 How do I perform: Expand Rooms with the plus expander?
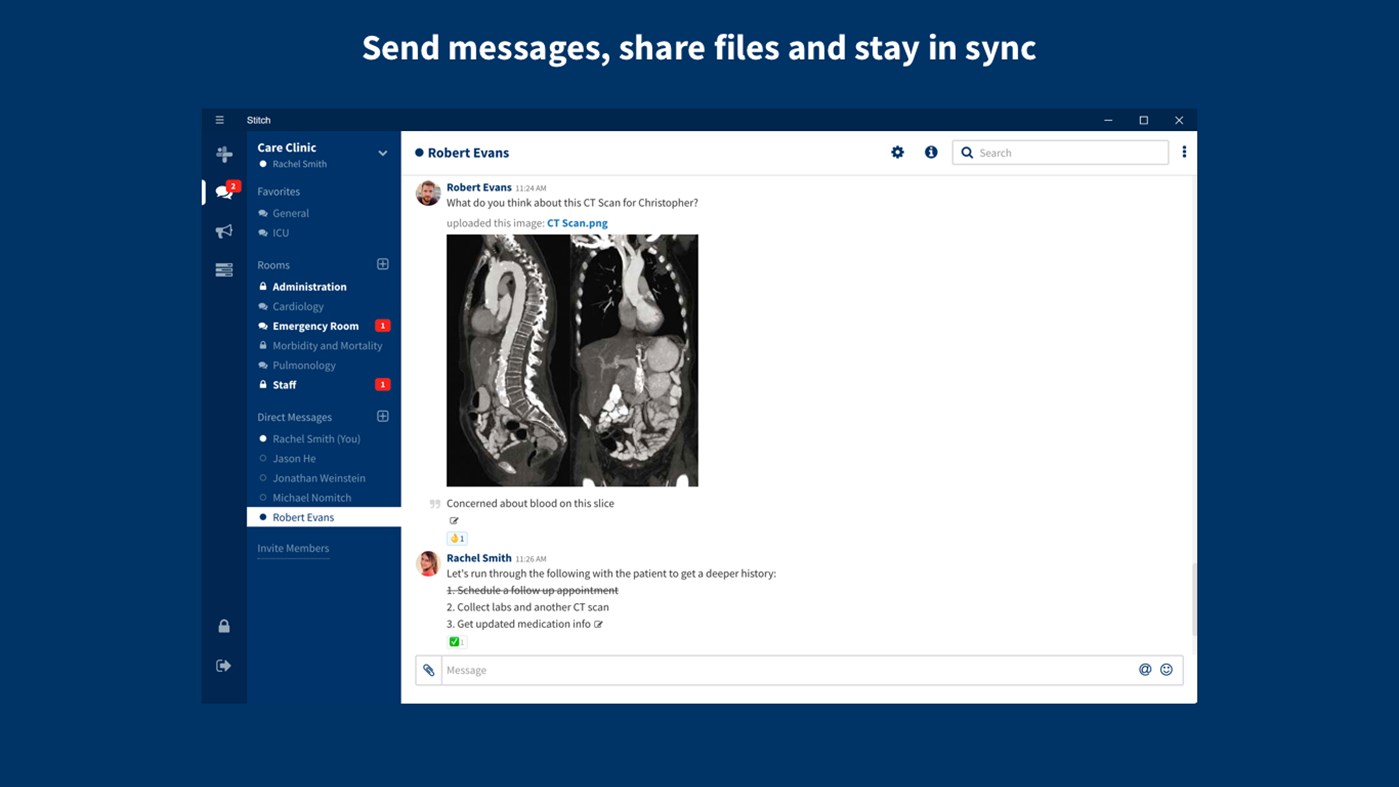point(383,263)
